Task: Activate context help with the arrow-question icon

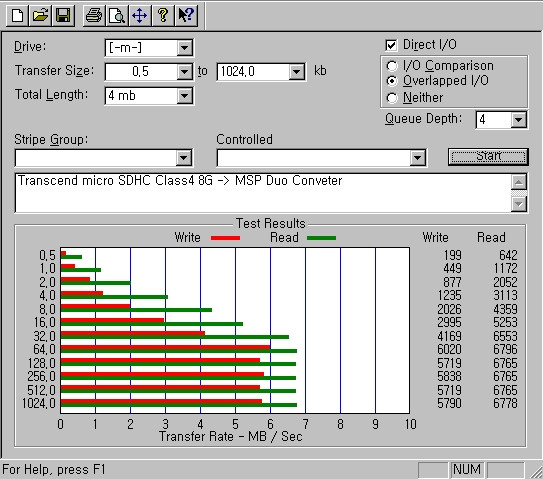Action: (x=186, y=16)
